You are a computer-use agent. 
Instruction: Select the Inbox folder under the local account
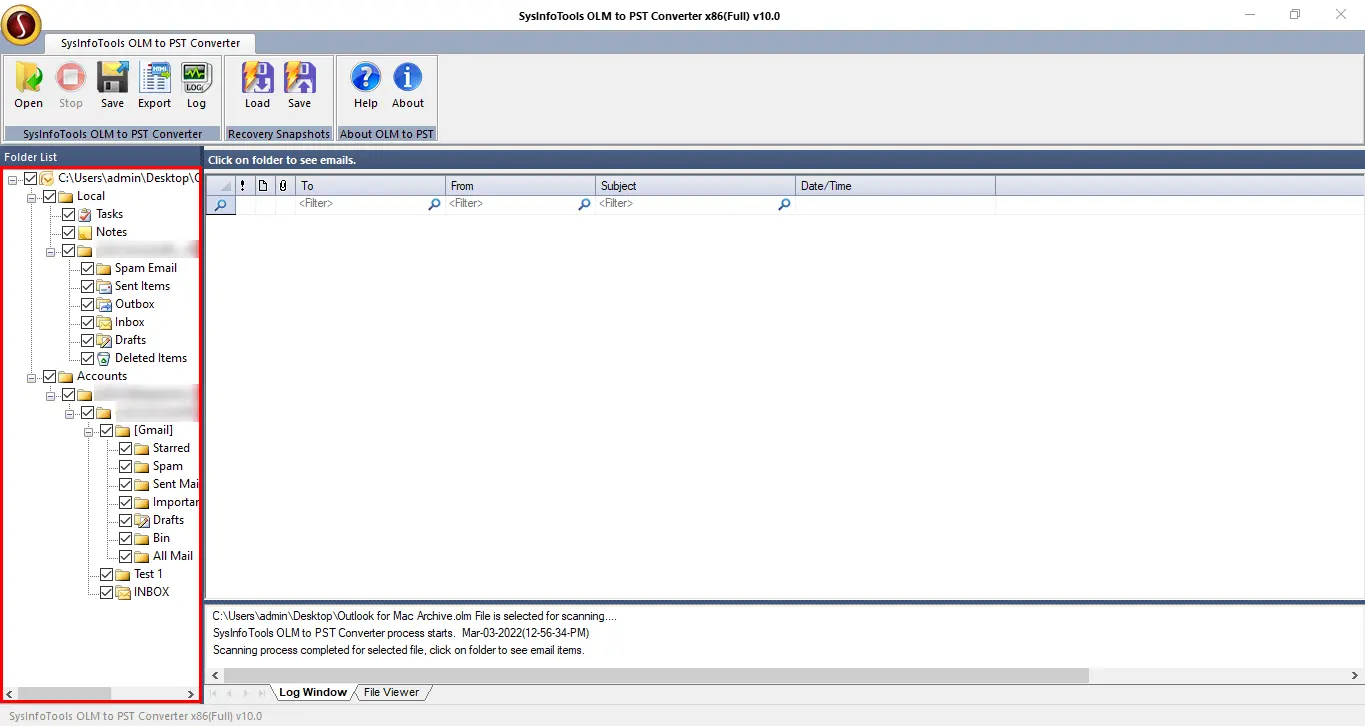[130, 322]
